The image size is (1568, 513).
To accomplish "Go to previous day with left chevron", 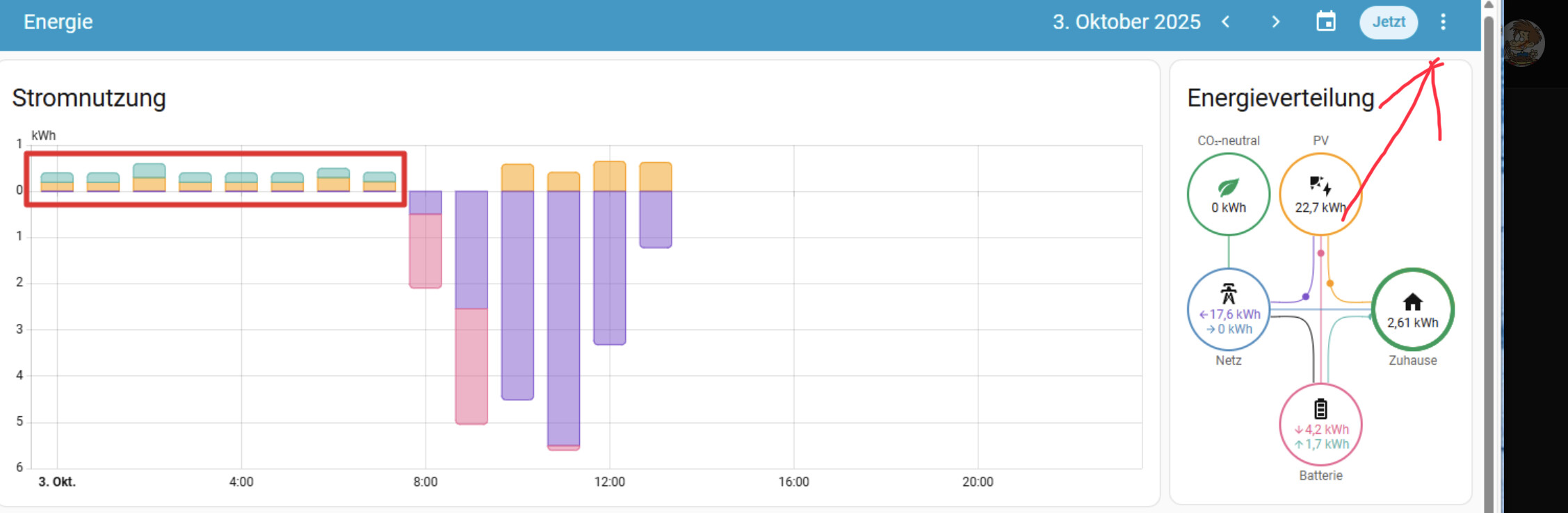I will pyautogui.click(x=1226, y=22).
